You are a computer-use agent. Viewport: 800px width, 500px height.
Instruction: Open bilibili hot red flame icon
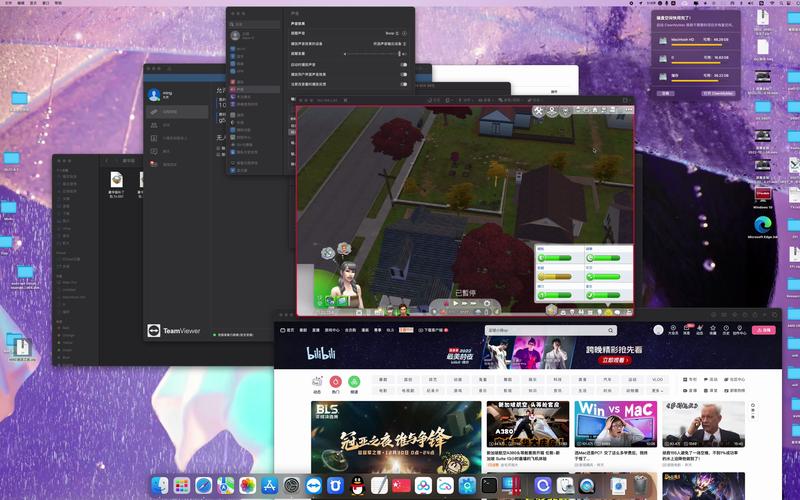(335, 382)
